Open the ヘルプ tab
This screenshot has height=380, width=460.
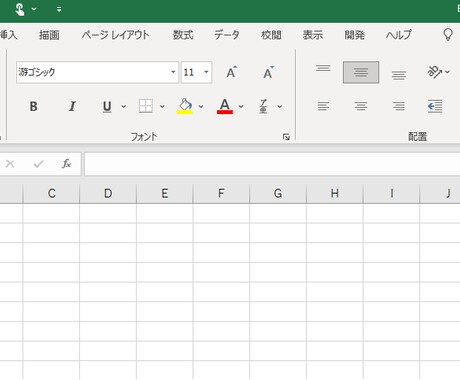(399, 35)
